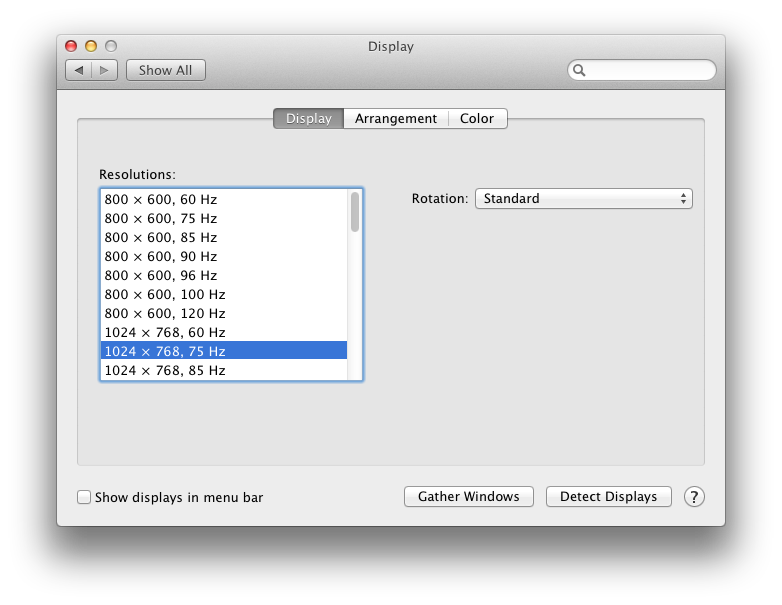Screen dimensions: 782x605
Task: Select the 800 × 600, 120 Hz resolution
Action: click(224, 314)
